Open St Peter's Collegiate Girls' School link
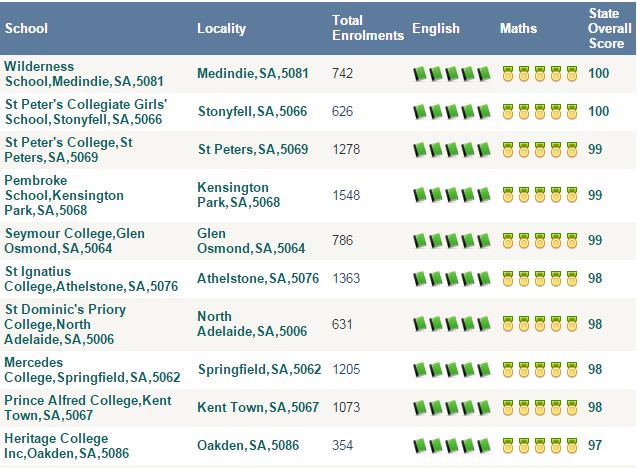This screenshot has width=637, height=468. (85, 112)
